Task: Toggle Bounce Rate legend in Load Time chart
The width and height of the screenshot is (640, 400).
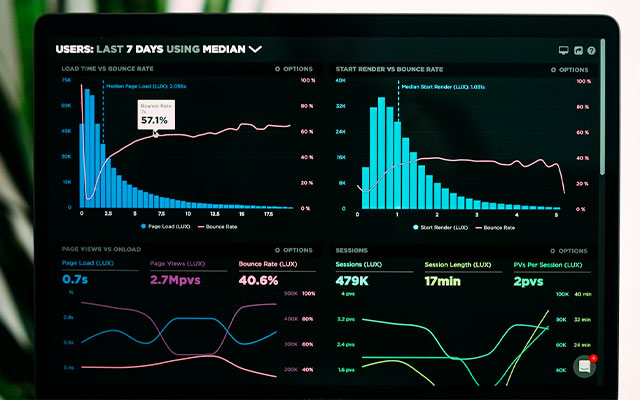Action: click(218, 227)
